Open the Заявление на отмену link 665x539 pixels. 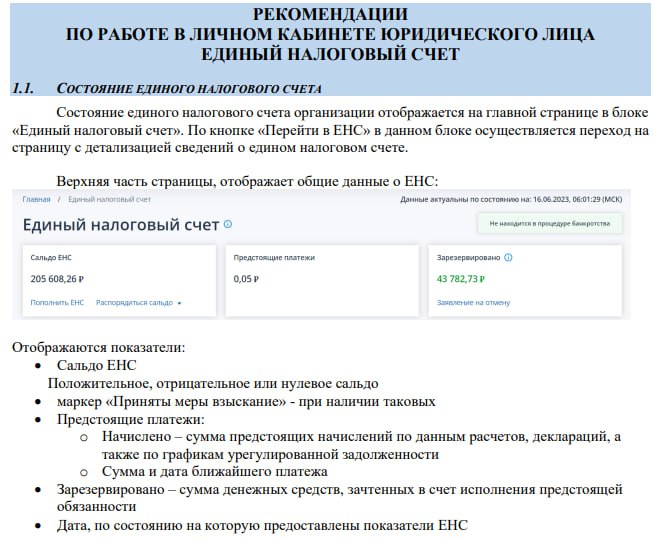[x=474, y=302]
